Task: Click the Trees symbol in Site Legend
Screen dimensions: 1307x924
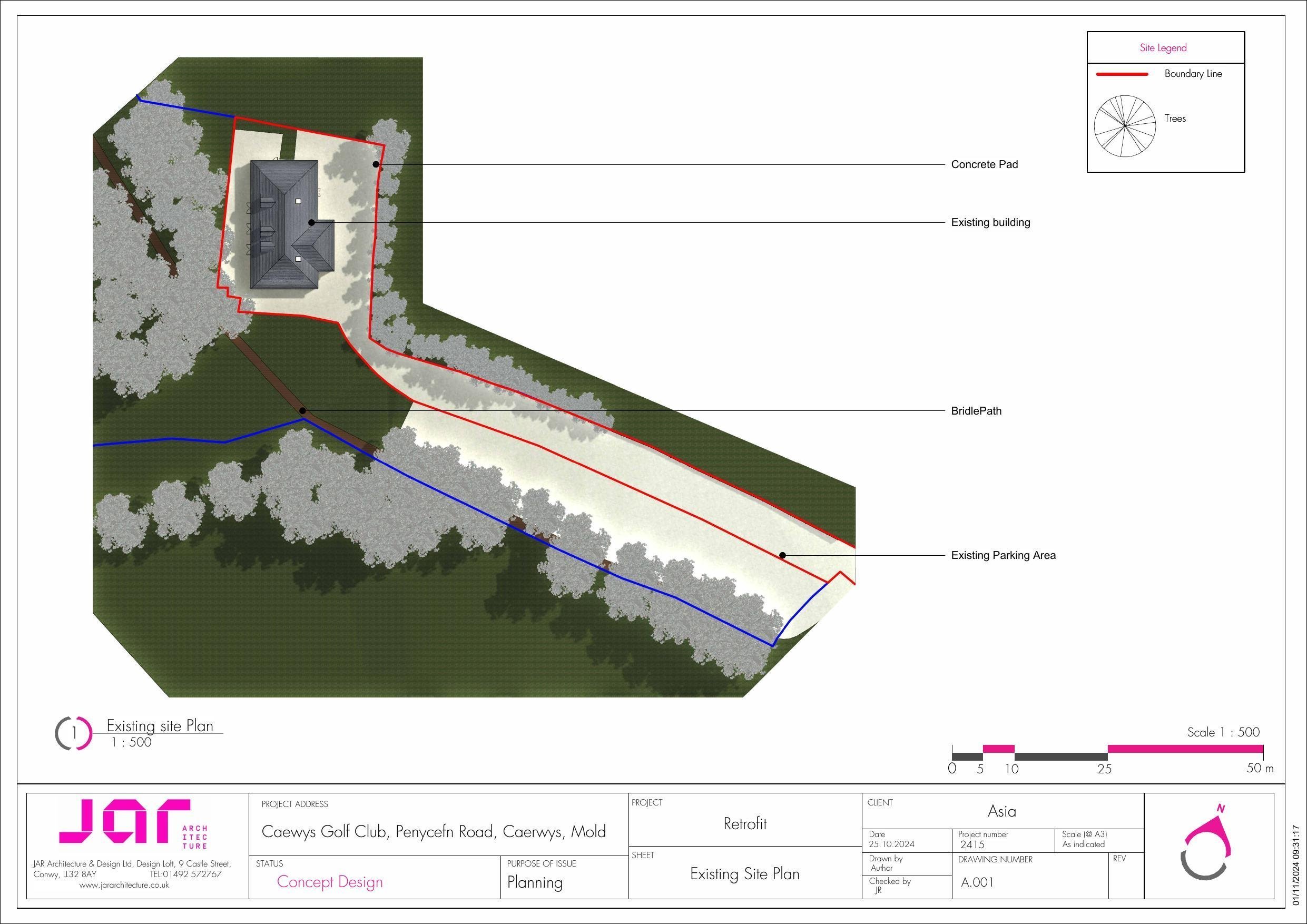Action: coord(1125,126)
